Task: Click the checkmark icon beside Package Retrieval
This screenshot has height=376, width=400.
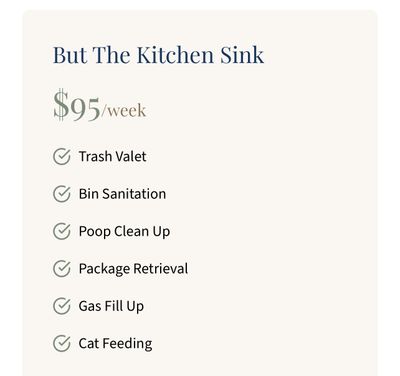Action: [62, 268]
